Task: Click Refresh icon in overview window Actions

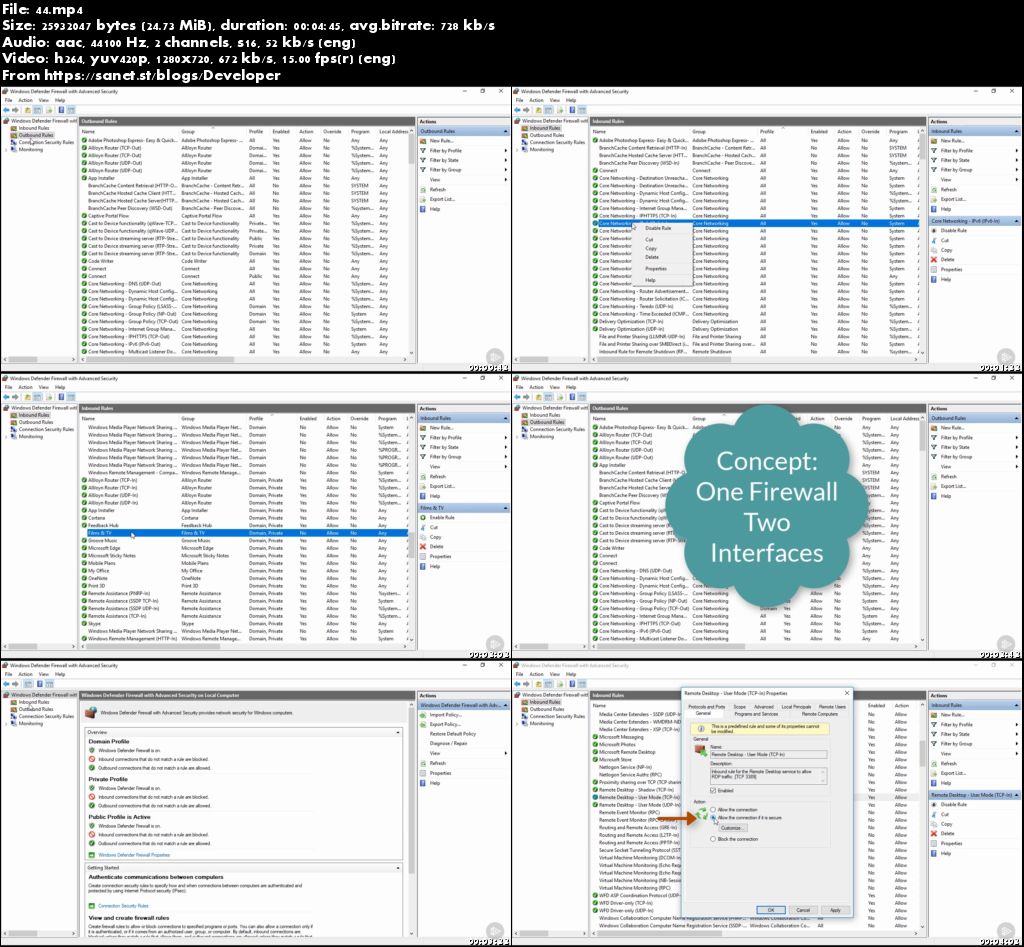Action: tap(423, 763)
